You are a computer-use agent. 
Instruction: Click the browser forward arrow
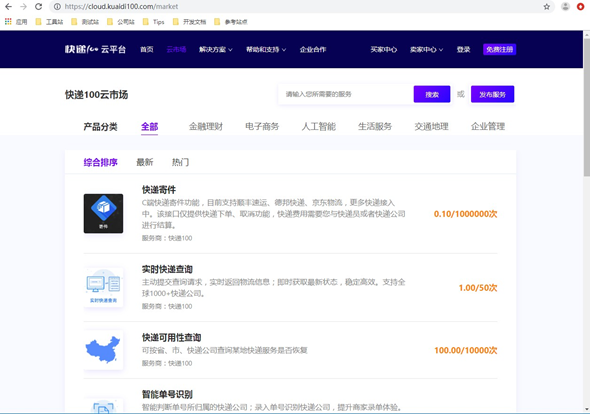click(23, 6)
